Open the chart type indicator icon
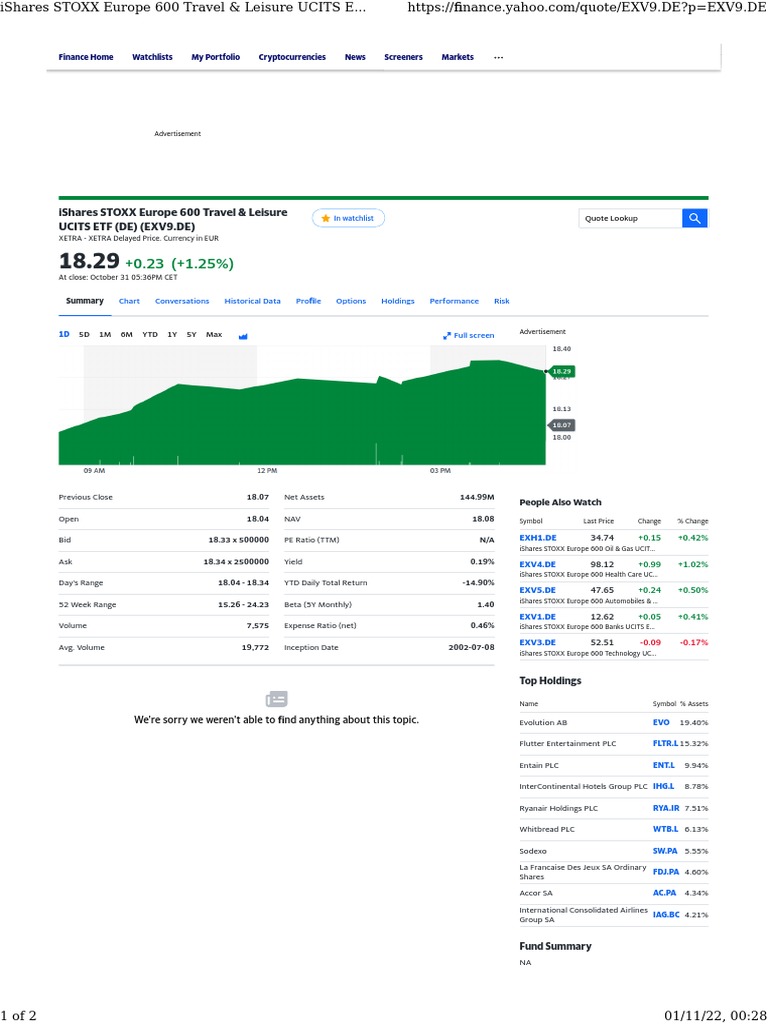768x1024 pixels. pos(243,336)
